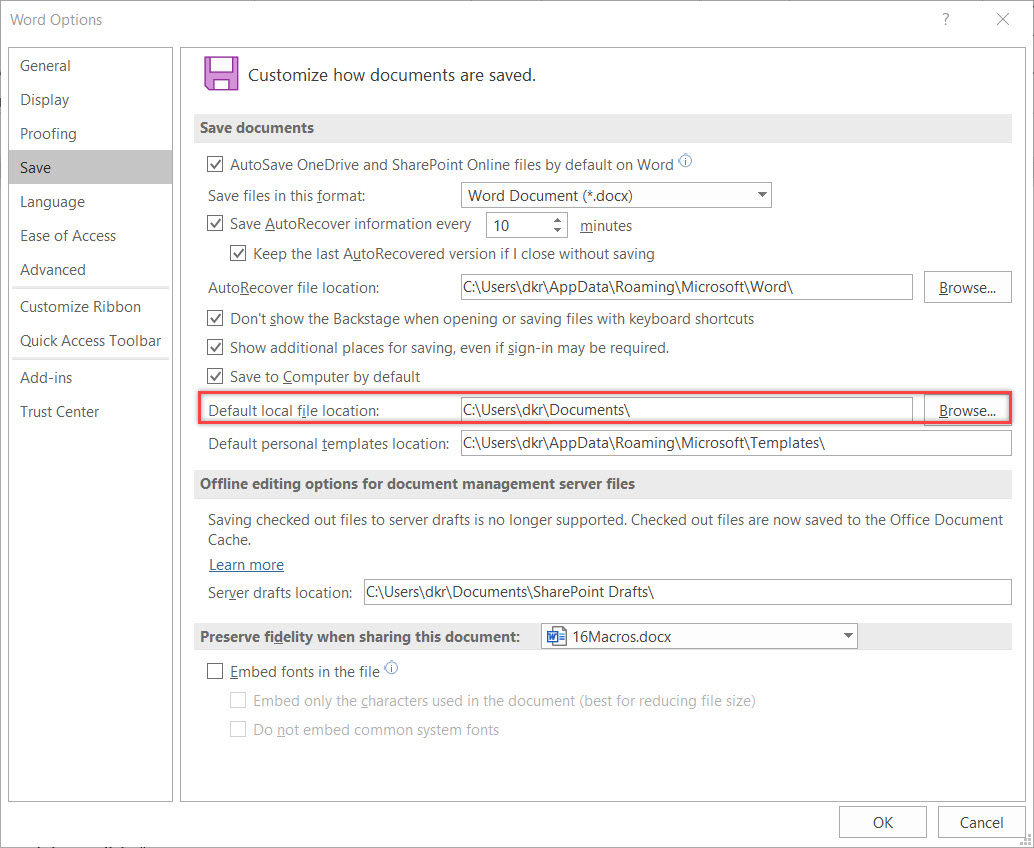Click the purple floppy disk save icon

[x=221, y=73]
